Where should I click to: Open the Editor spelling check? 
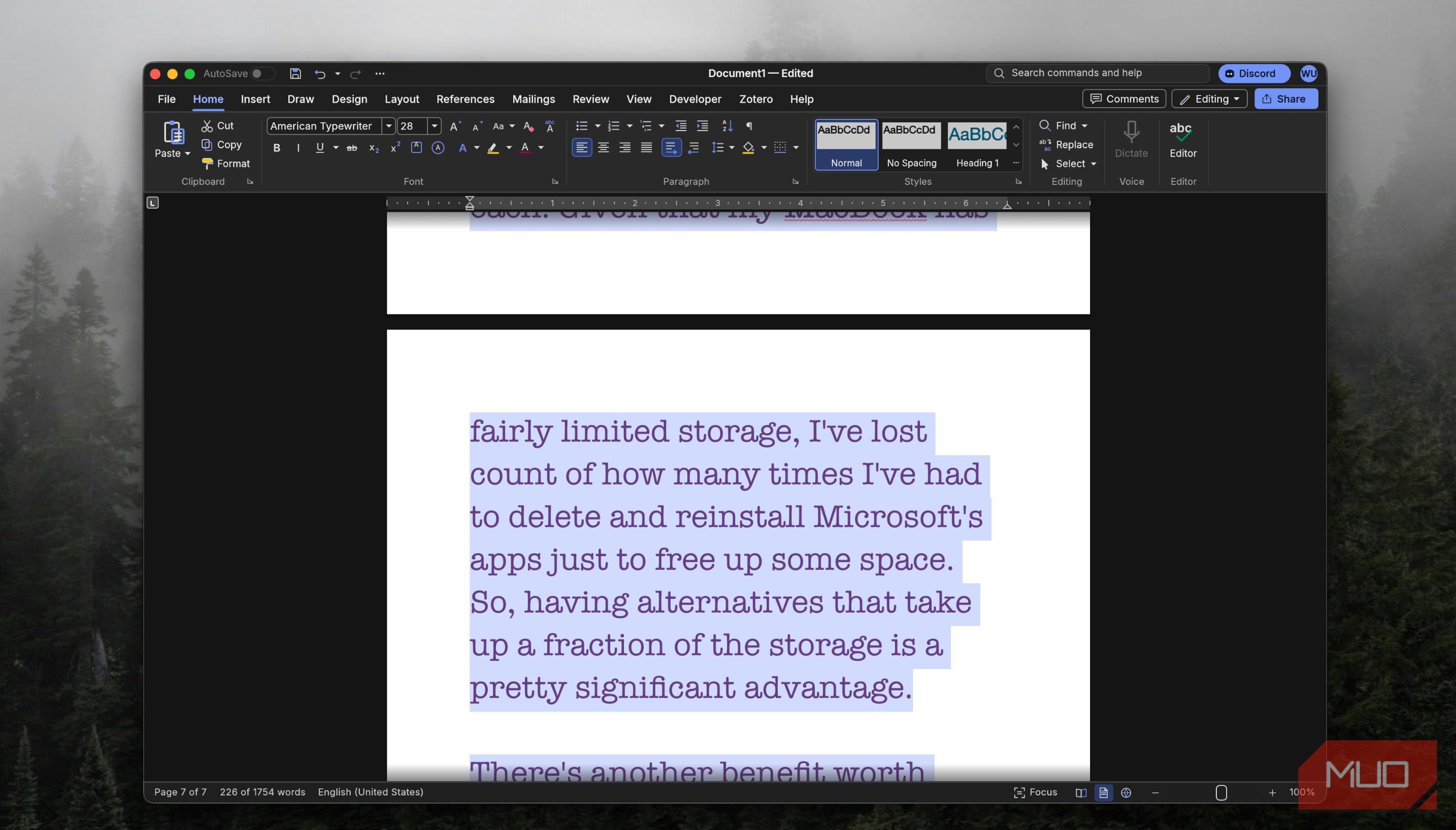[x=1182, y=140]
